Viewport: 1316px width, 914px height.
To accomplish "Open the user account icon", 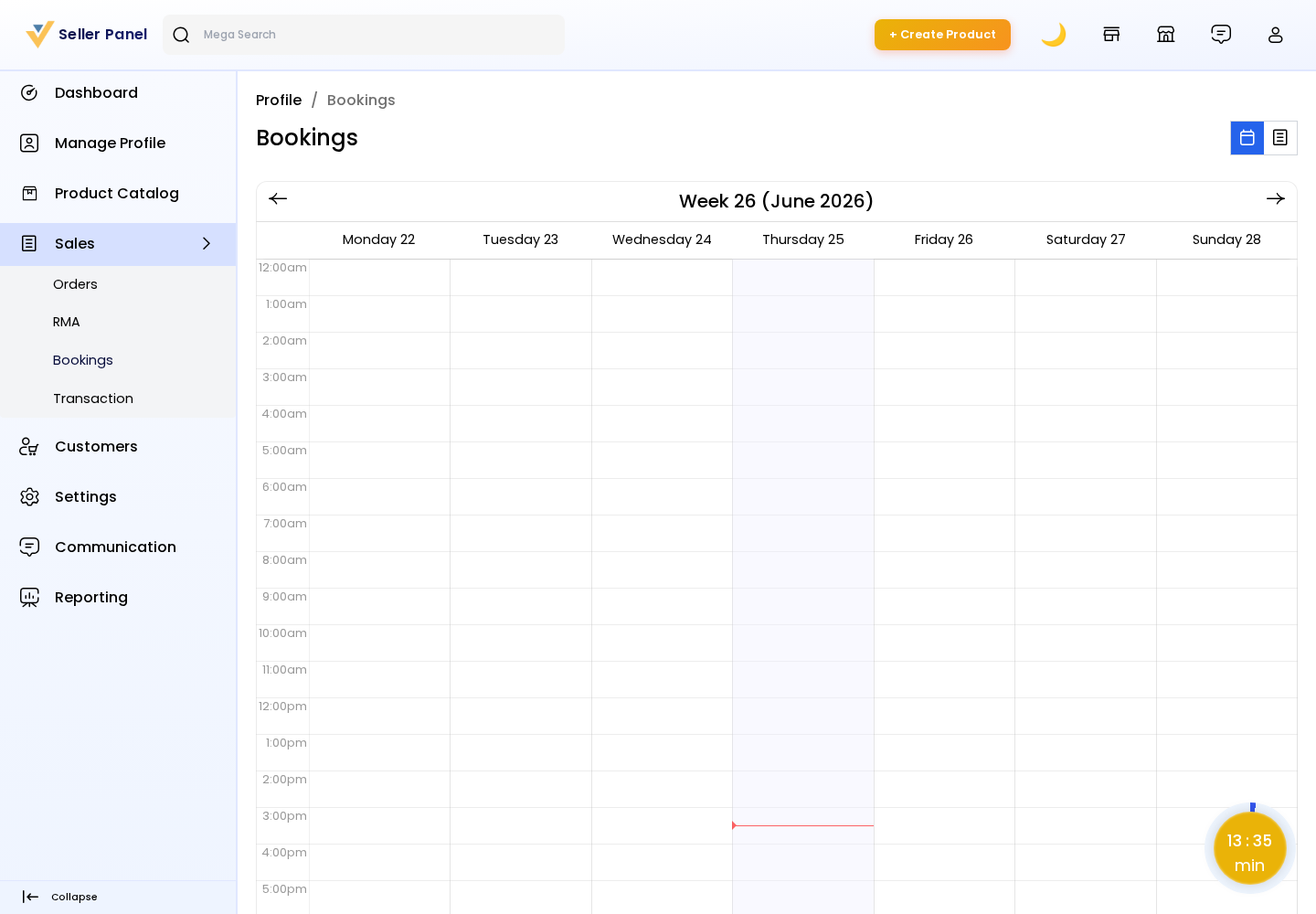I will (x=1276, y=35).
